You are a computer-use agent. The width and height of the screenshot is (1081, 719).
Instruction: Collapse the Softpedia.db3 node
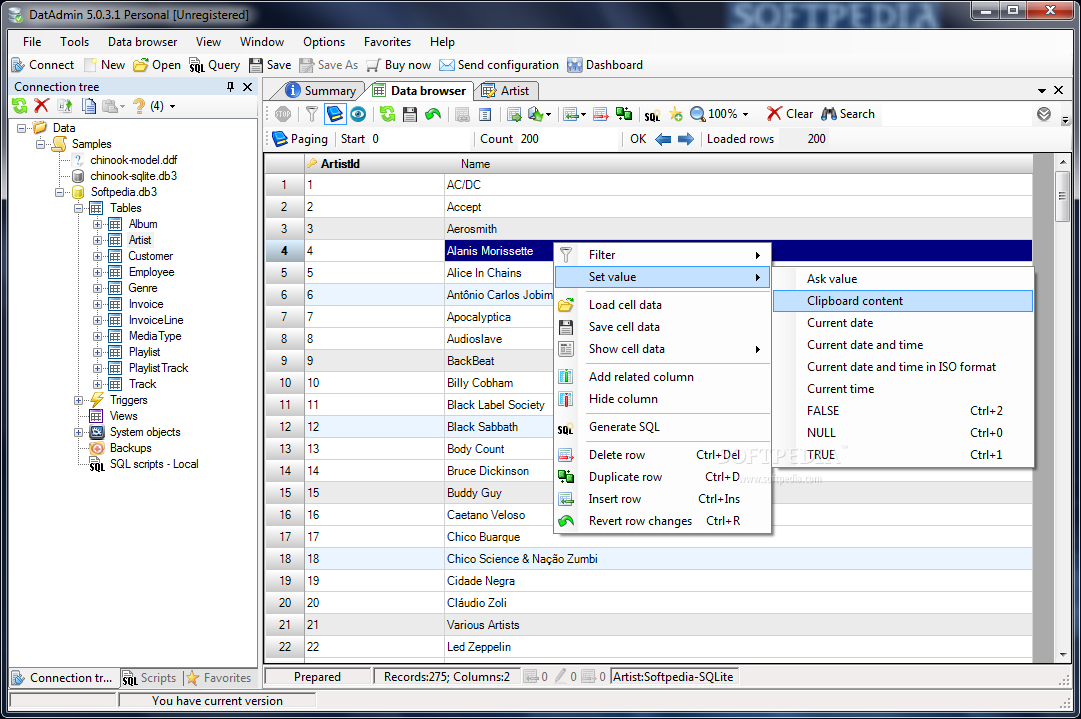pos(60,192)
